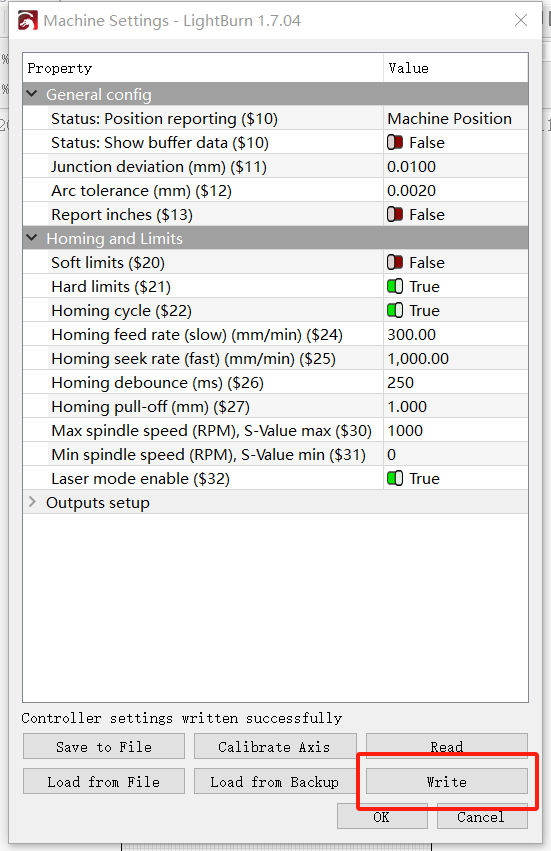
Task: Toggle Status: Show buffer data ($10) switch
Action: (395, 143)
